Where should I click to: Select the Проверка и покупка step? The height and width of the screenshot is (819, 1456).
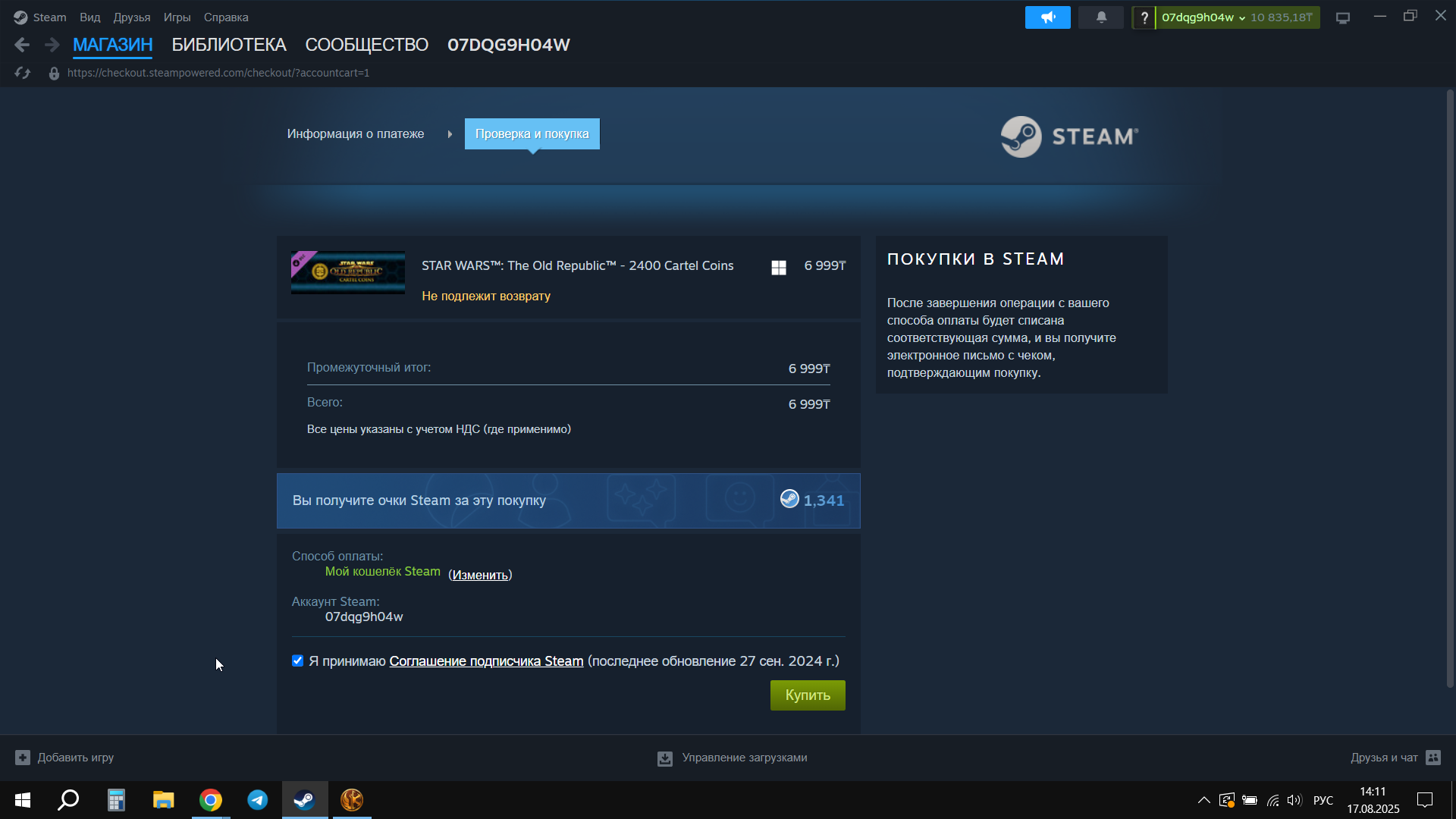(x=532, y=133)
